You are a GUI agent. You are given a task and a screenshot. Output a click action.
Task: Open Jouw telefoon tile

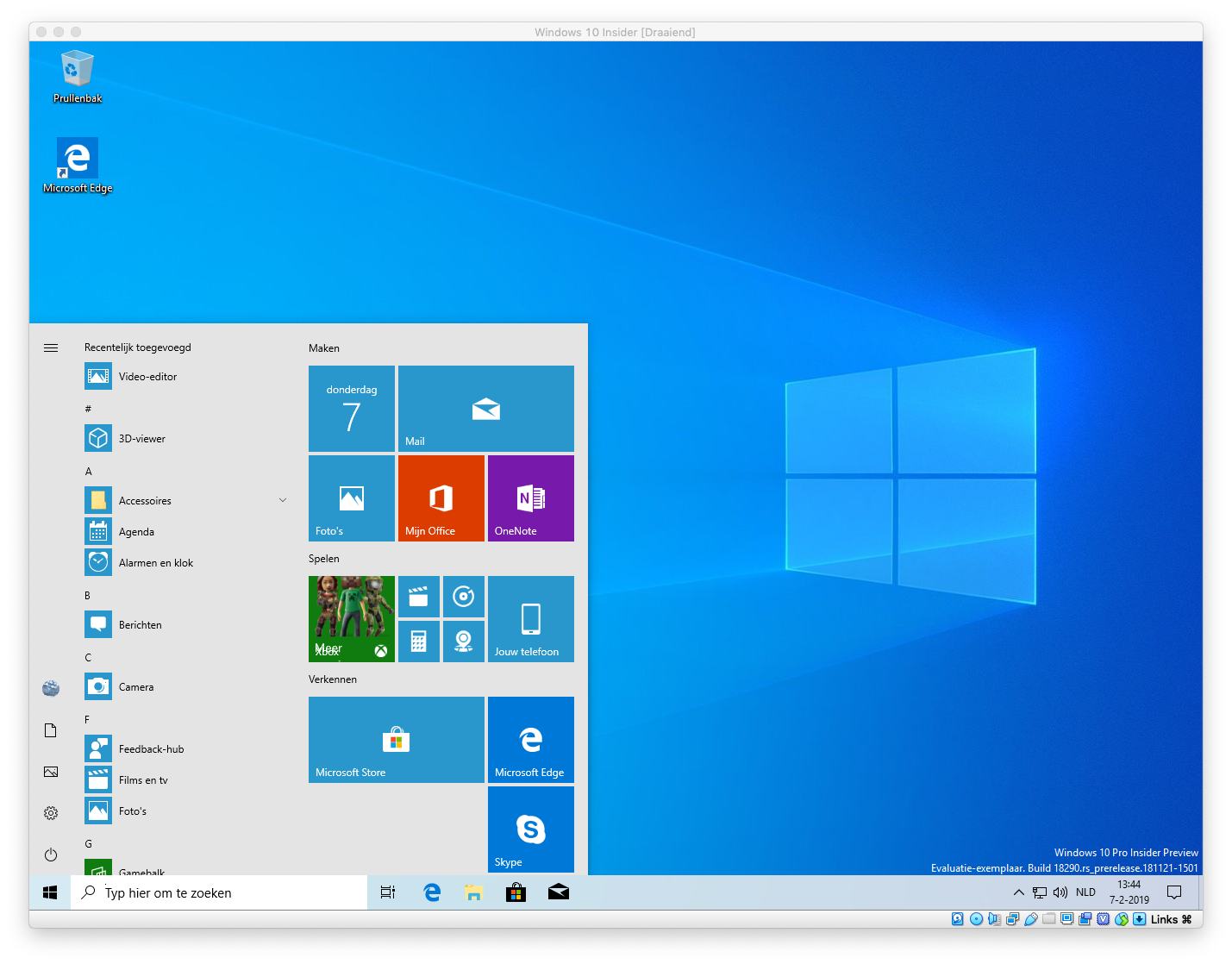pyautogui.click(x=530, y=619)
